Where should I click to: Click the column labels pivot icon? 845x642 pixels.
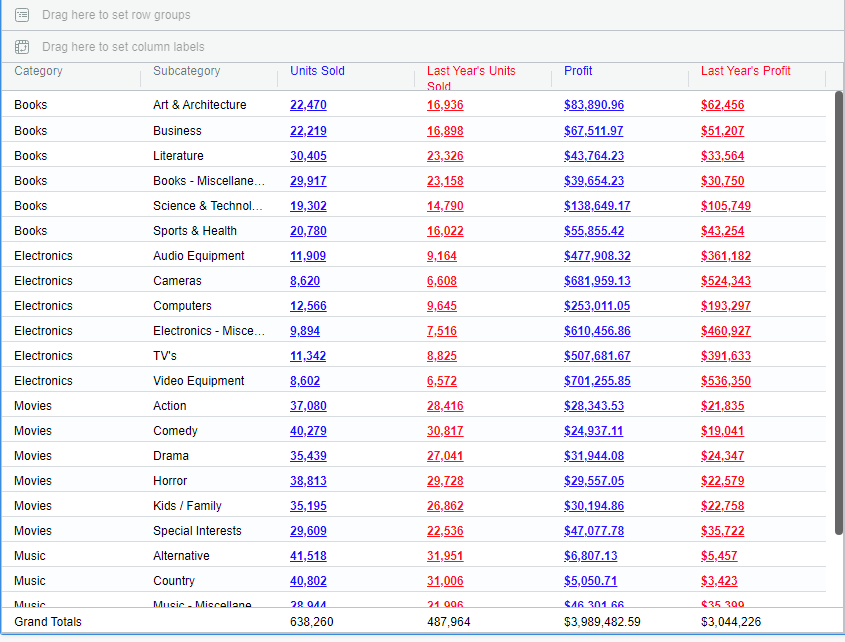pos(22,47)
